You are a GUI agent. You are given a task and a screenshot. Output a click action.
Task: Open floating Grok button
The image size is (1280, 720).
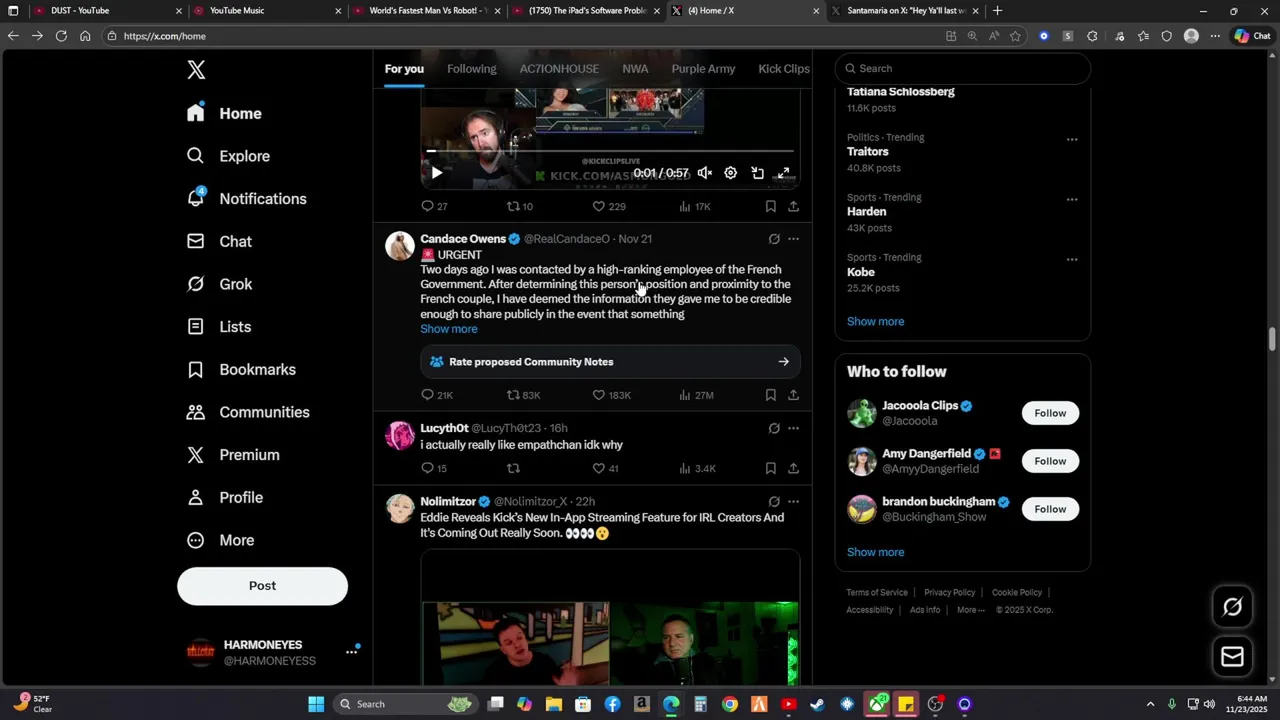coord(1232,607)
